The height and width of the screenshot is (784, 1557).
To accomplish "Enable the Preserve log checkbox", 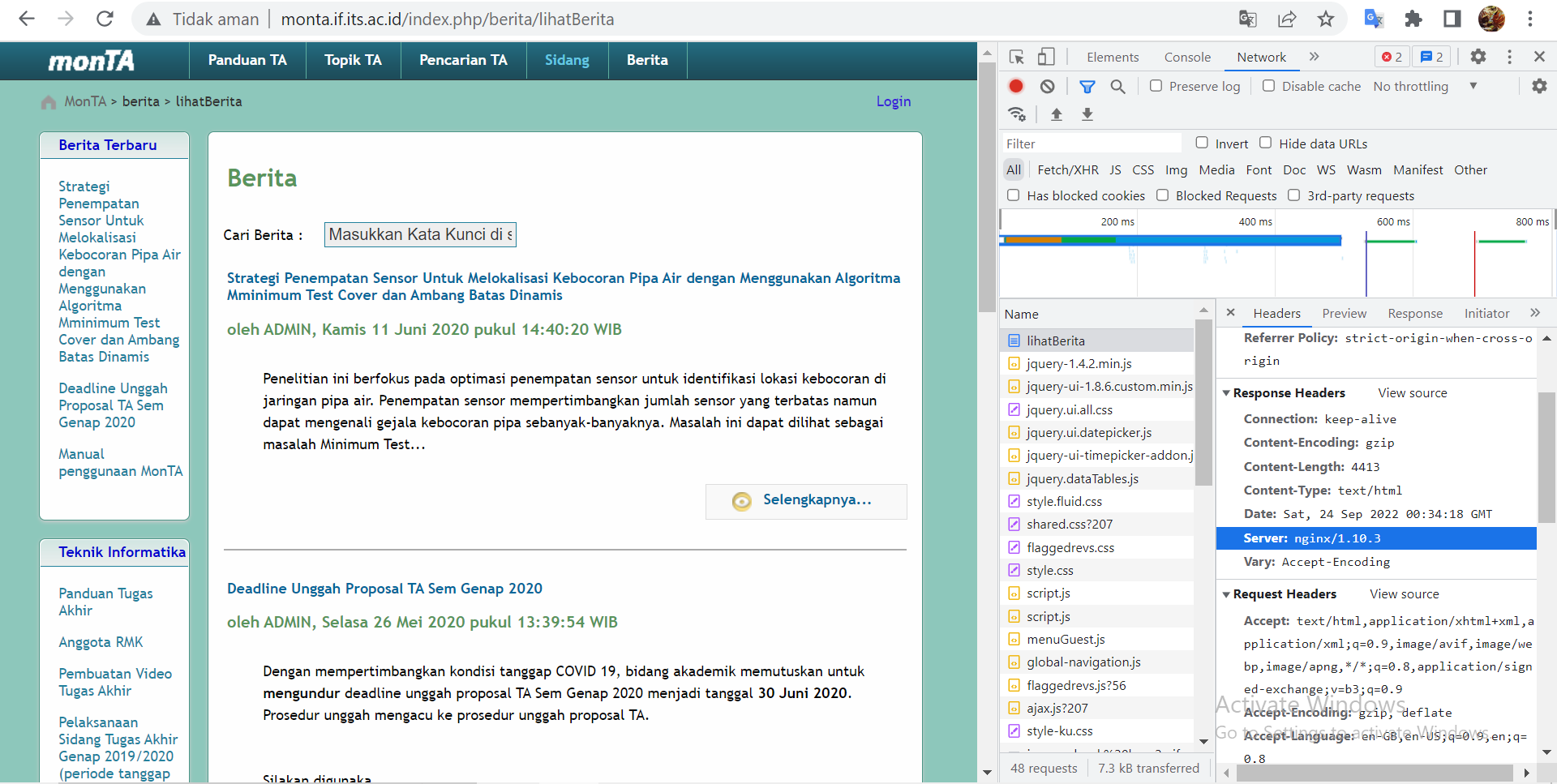I will [x=1156, y=86].
